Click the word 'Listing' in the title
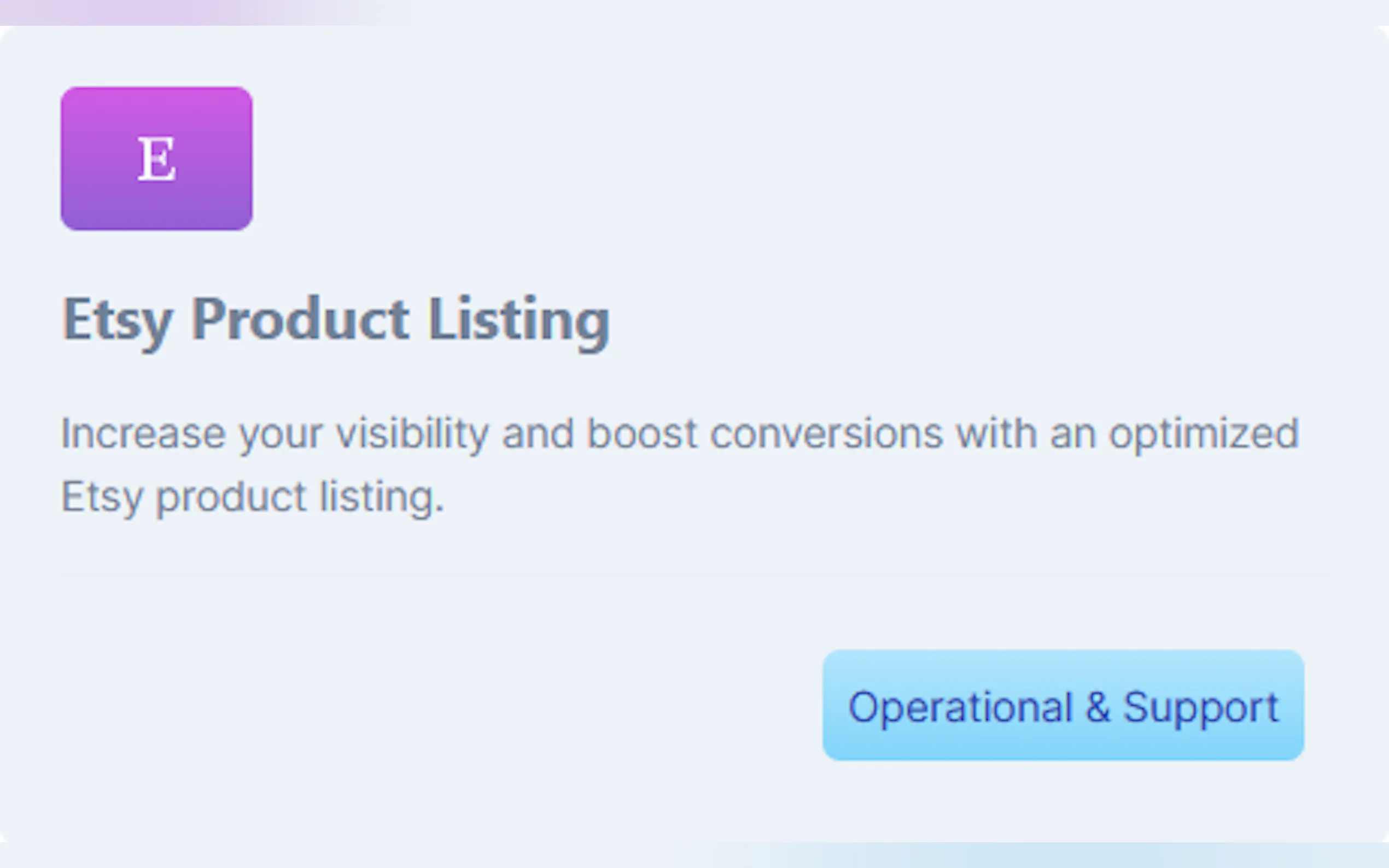1389x868 pixels. click(x=518, y=320)
